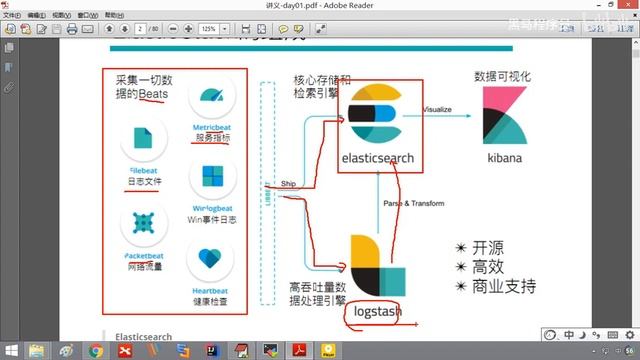Screen dimensions: 640x360
Task: Open IME soft keyboard icon
Action: [x=613, y=335]
